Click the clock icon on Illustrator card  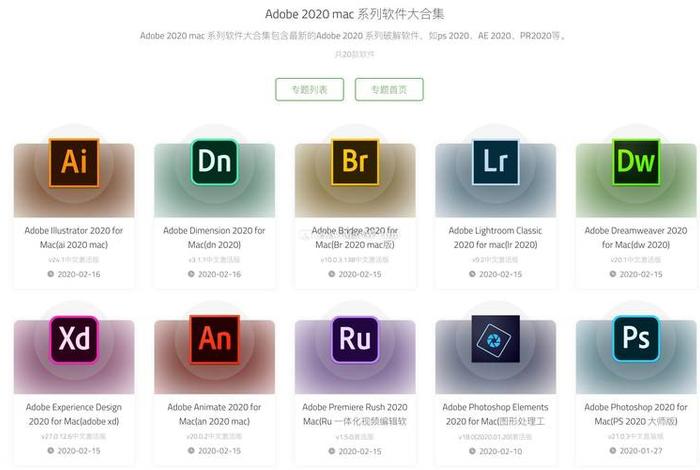pyautogui.click(x=50, y=274)
